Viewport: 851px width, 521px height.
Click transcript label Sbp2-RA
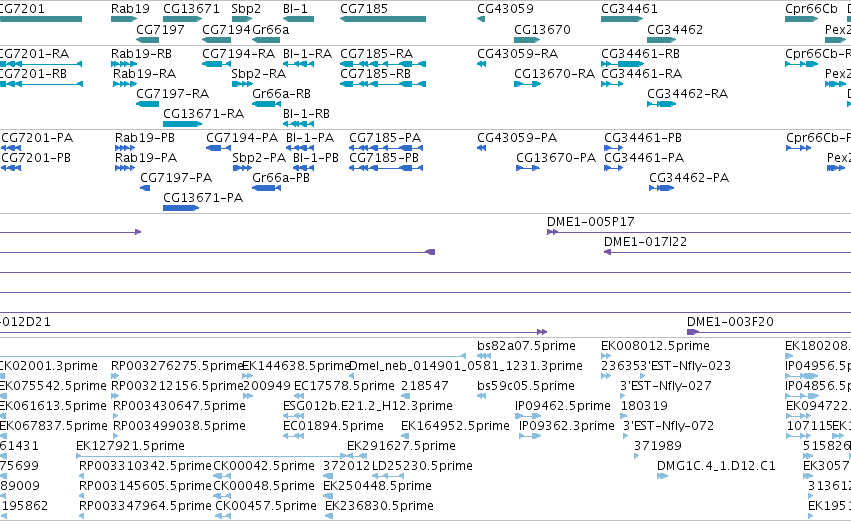(258, 74)
